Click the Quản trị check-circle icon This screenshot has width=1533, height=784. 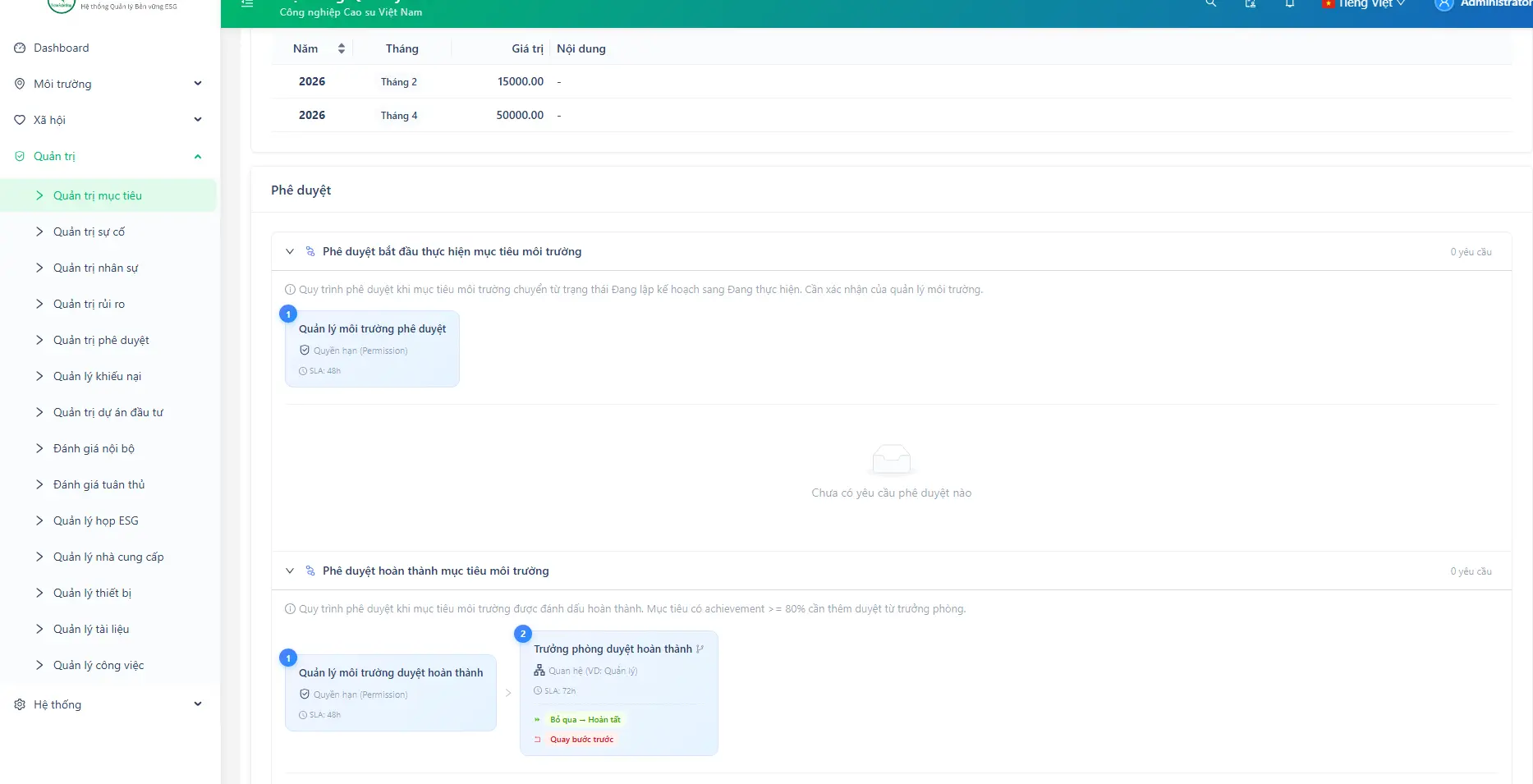pyautogui.click(x=20, y=156)
